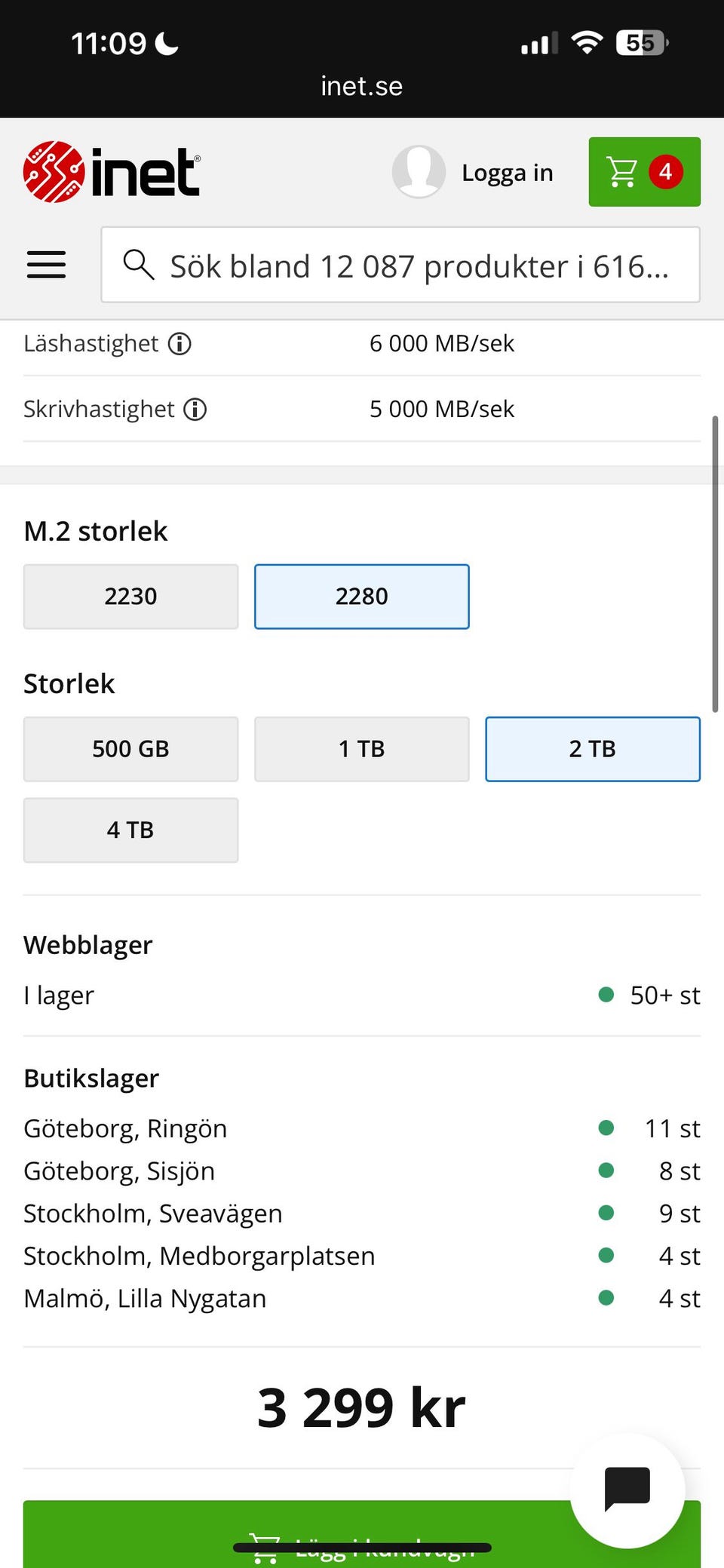Screen dimensions: 724x1568
Task: Choose the 500 GB storage option
Action: pos(130,749)
